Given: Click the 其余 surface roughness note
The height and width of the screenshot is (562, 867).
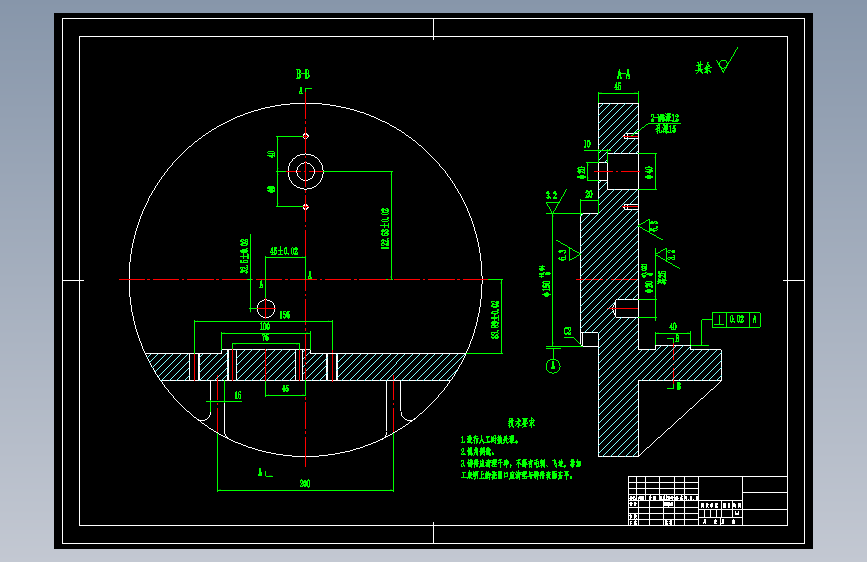Looking at the screenshot, I should (716, 62).
